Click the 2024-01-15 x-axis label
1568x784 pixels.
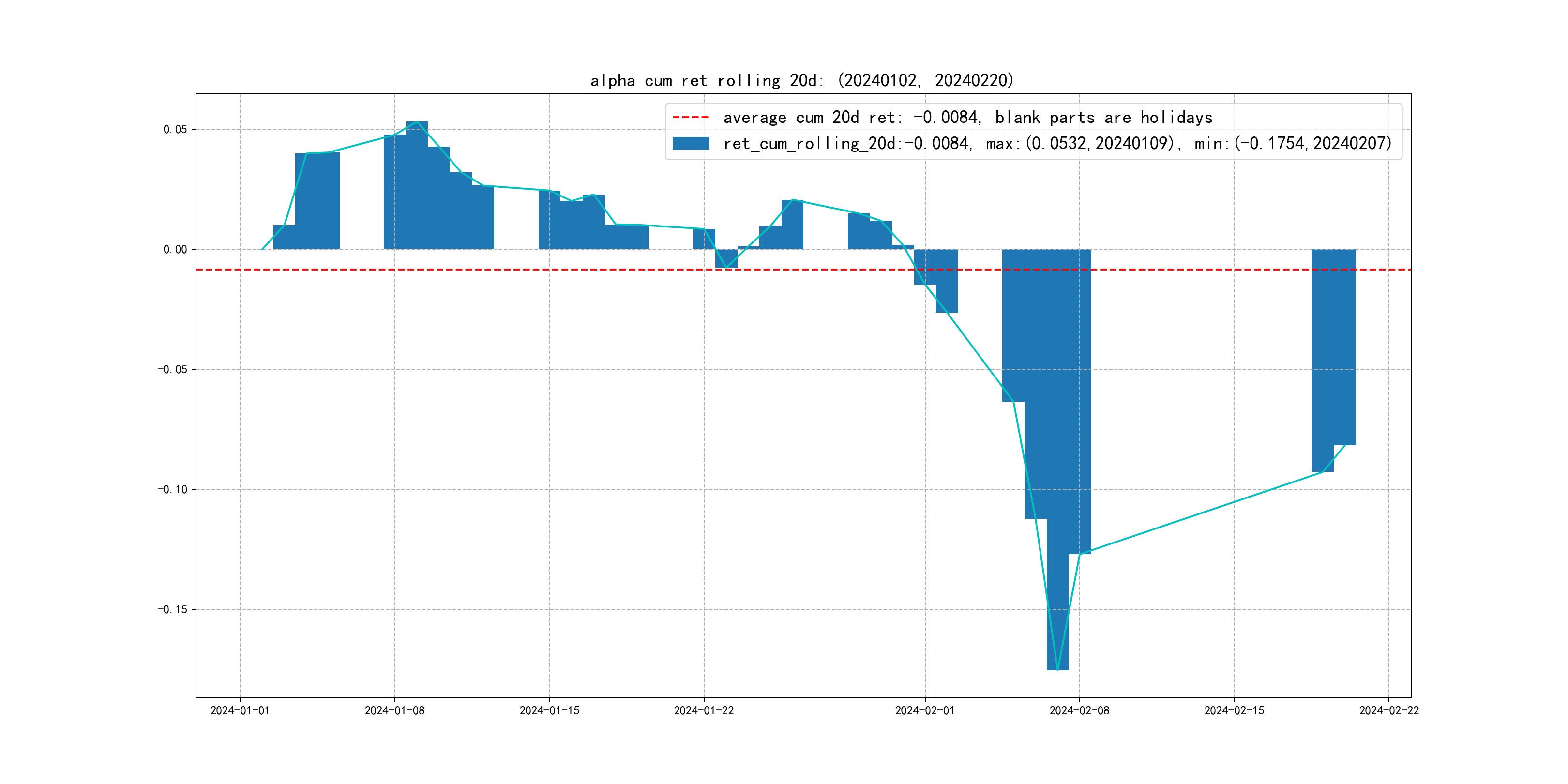tap(549, 710)
